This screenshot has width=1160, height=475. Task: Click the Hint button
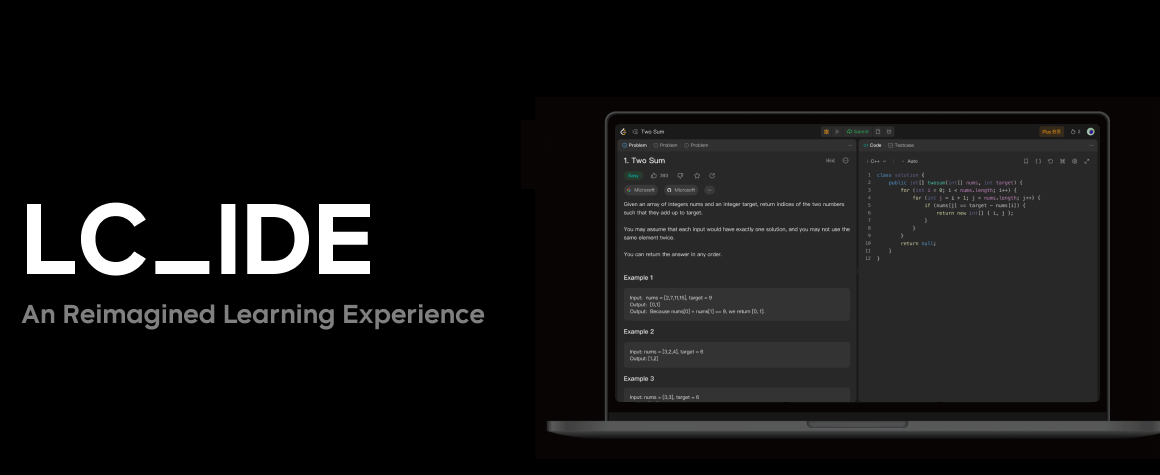tap(830, 160)
